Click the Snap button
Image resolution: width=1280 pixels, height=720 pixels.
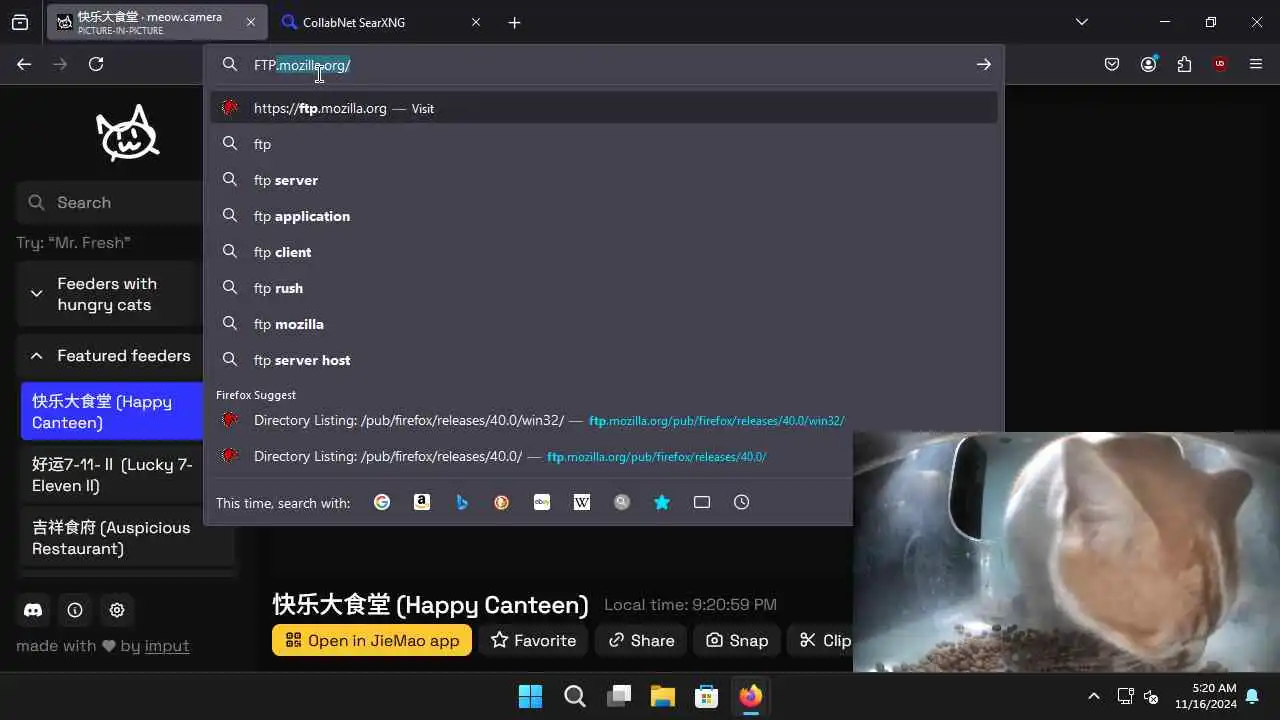pyautogui.click(x=737, y=640)
